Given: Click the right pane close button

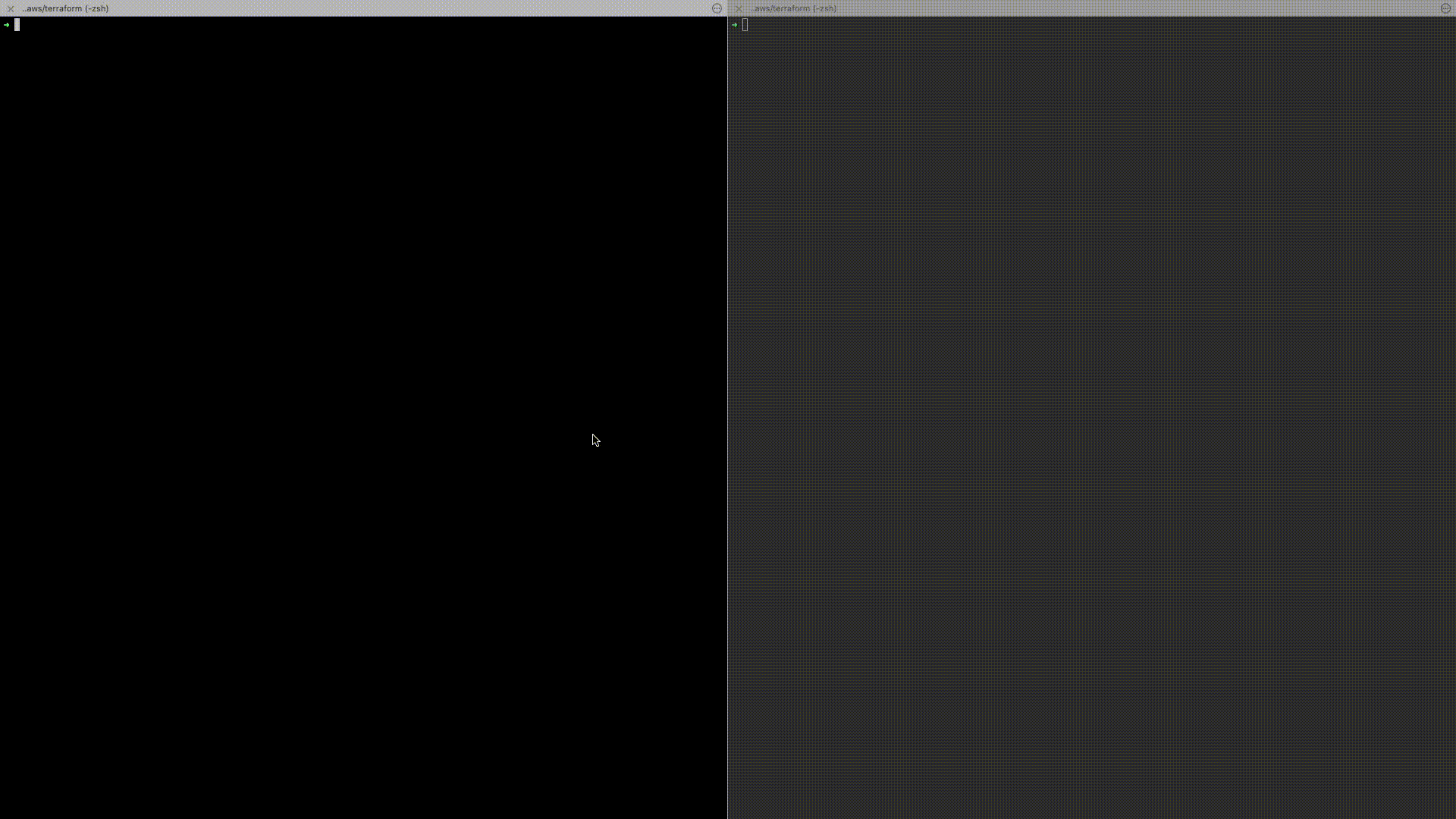Looking at the screenshot, I should coord(738,8).
